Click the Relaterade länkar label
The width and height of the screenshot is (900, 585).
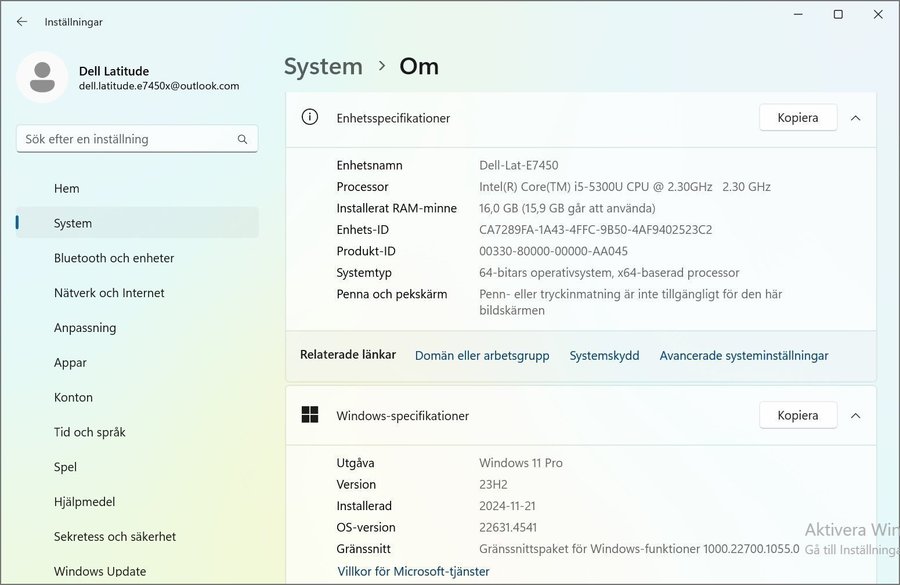pyautogui.click(x=348, y=355)
